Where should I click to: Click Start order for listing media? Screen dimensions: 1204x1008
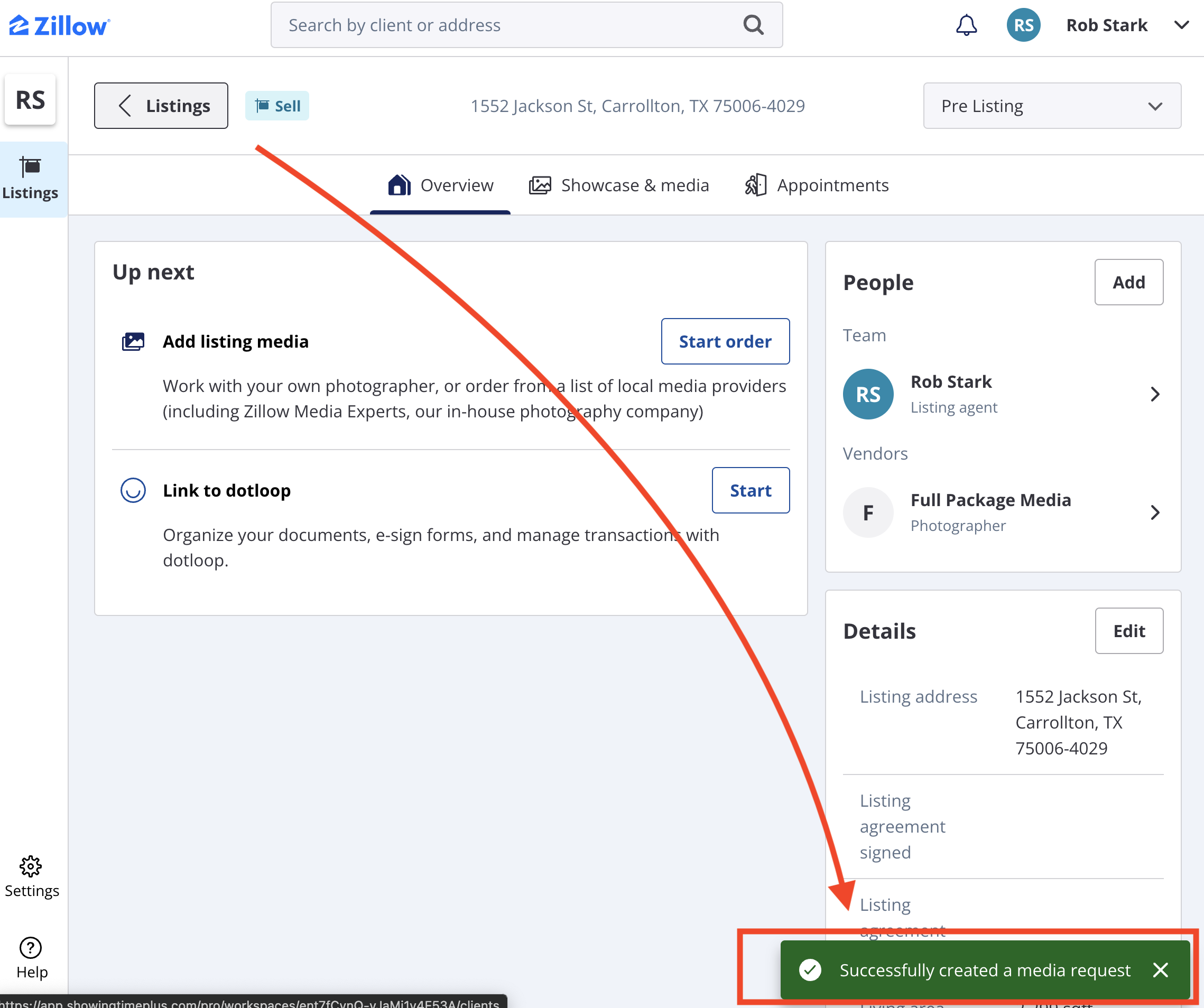[725, 341]
